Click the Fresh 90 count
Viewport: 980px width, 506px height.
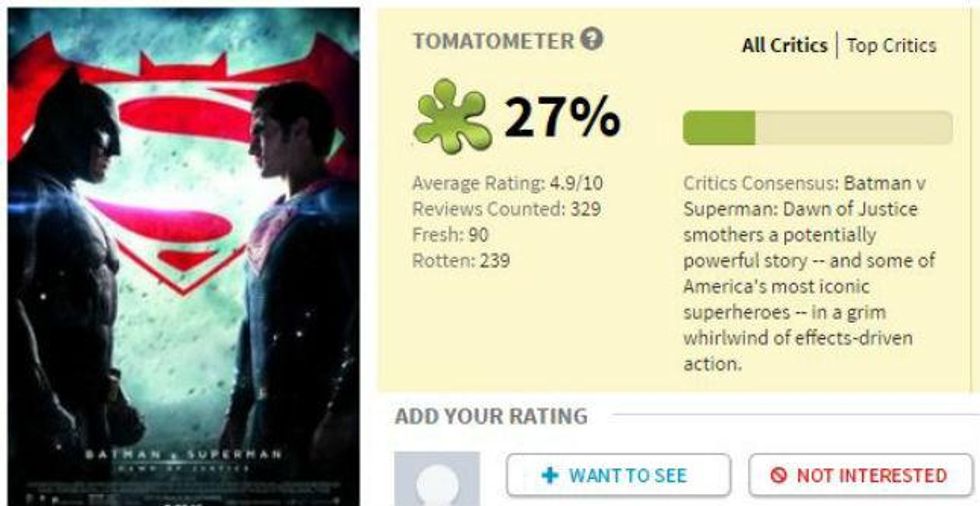click(450, 234)
